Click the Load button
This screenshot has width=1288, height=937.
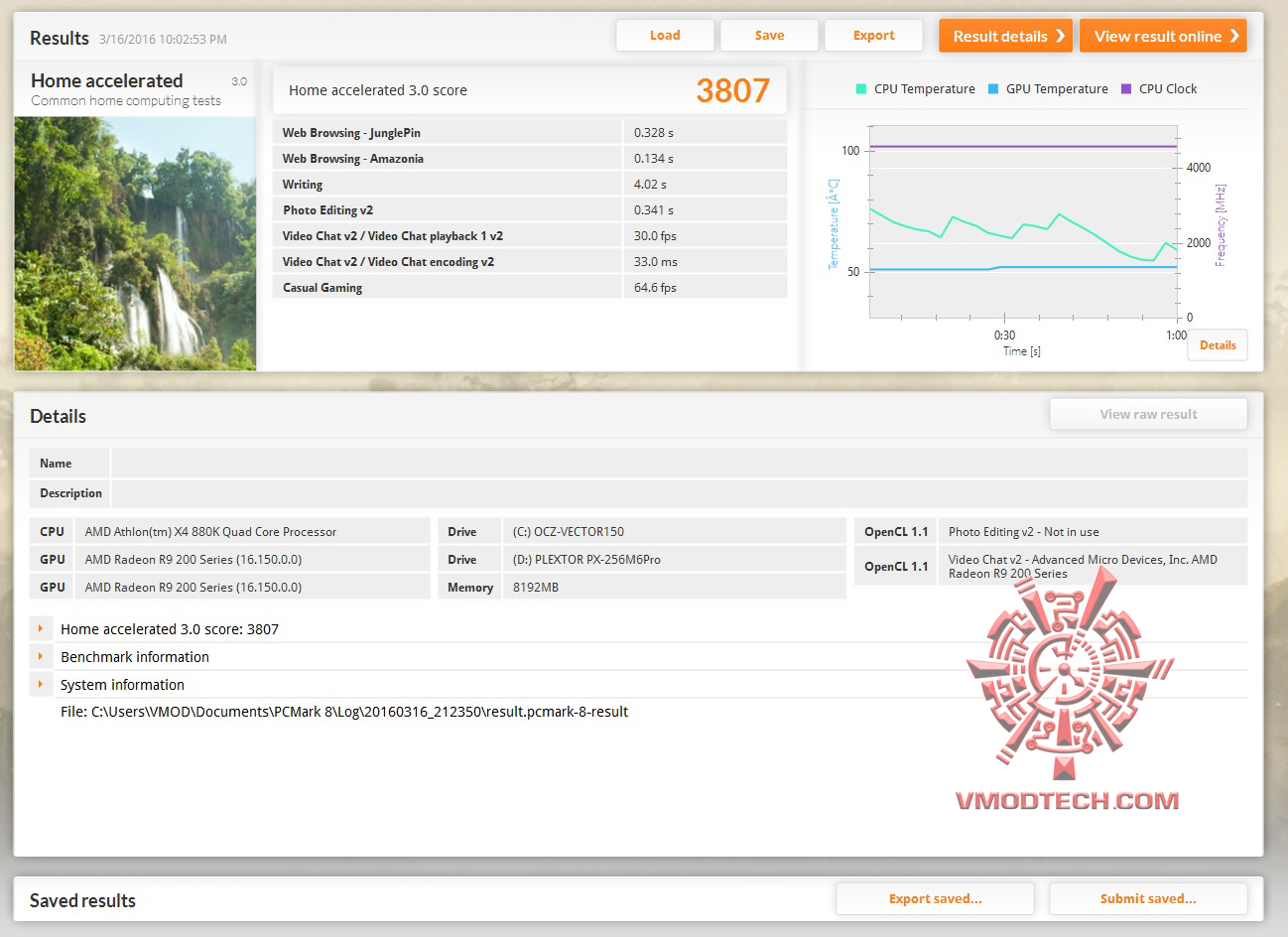pos(665,36)
